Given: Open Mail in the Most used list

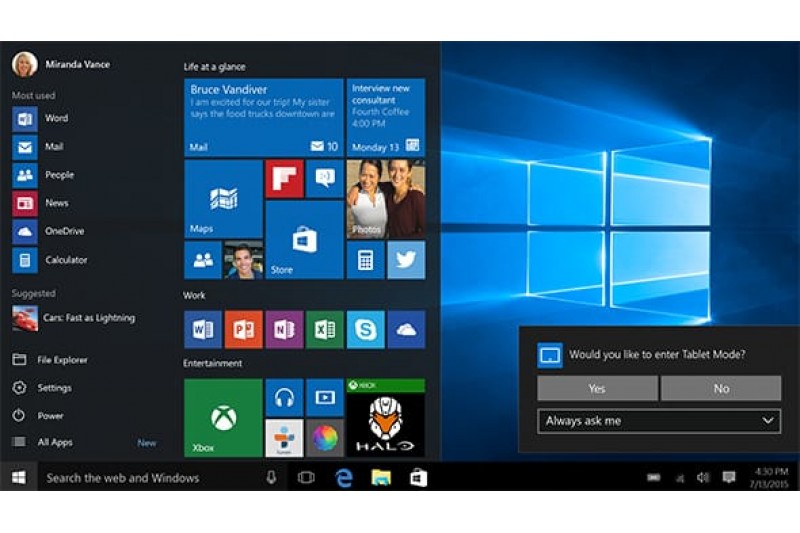Looking at the screenshot, I should pyautogui.click(x=38, y=147).
